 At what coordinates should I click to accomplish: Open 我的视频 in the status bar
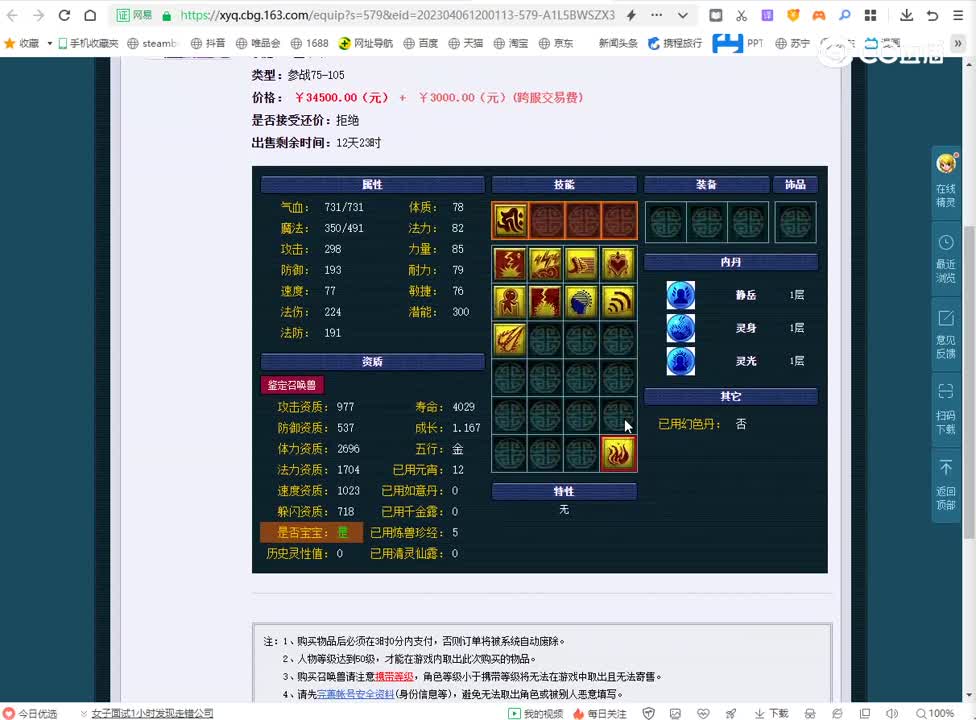[x=536, y=713]
